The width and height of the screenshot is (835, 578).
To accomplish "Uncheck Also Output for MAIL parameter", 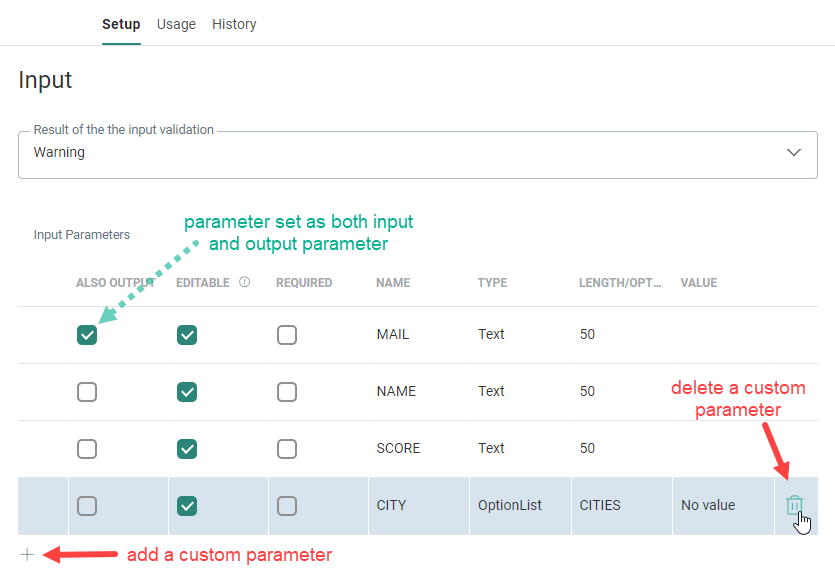I will [x=87, y=335].
